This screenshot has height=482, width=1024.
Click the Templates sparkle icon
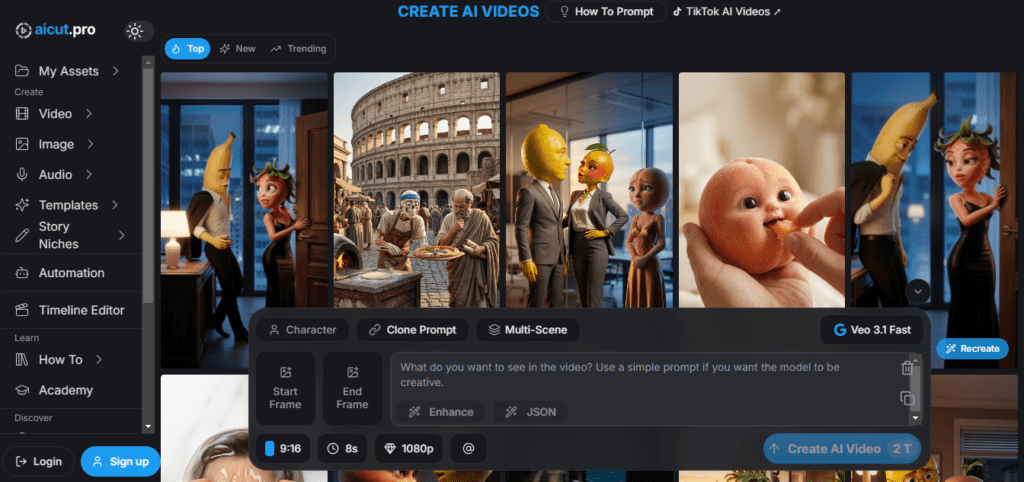tap(22, 205)
